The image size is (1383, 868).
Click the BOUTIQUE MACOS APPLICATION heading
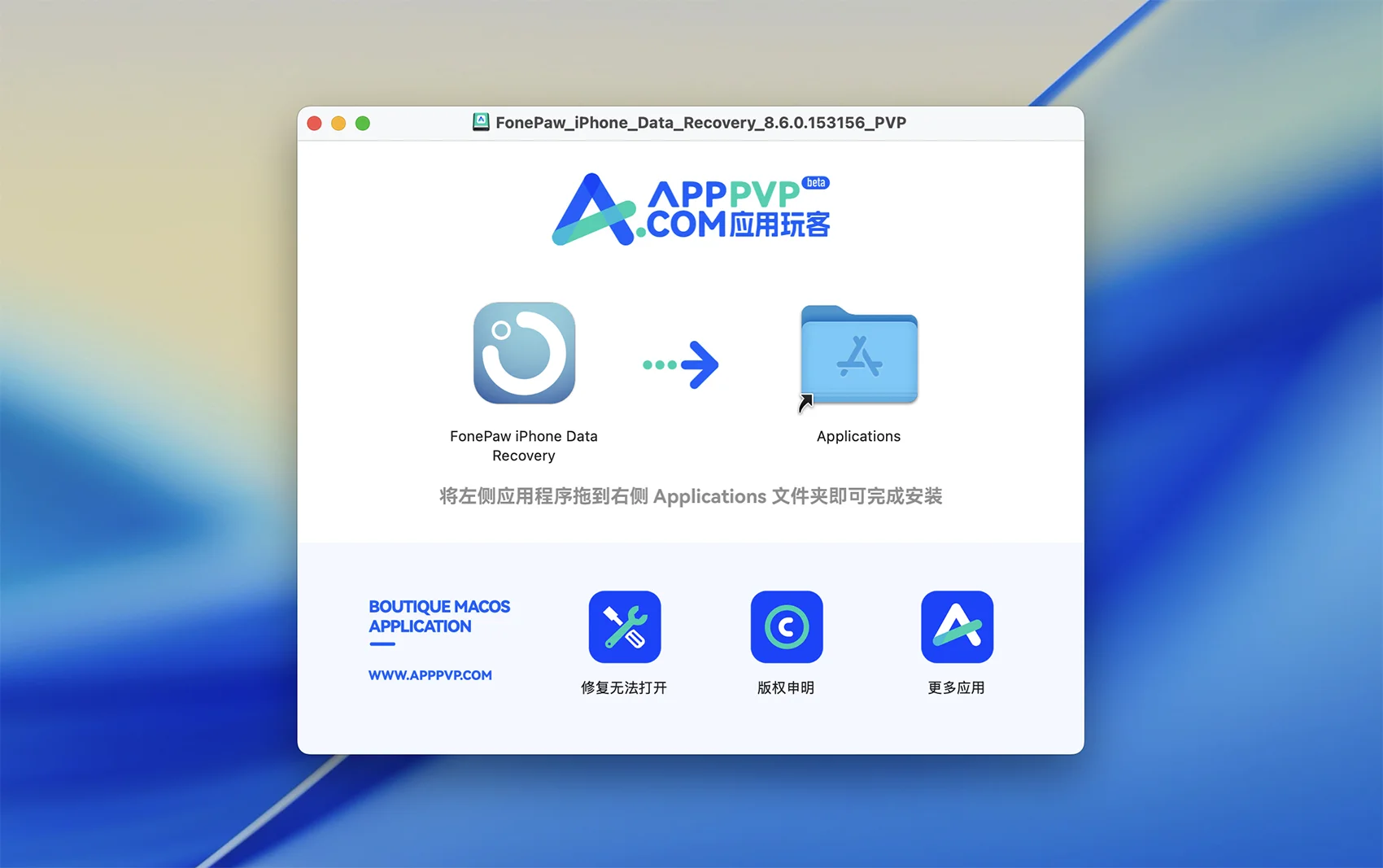438,617
